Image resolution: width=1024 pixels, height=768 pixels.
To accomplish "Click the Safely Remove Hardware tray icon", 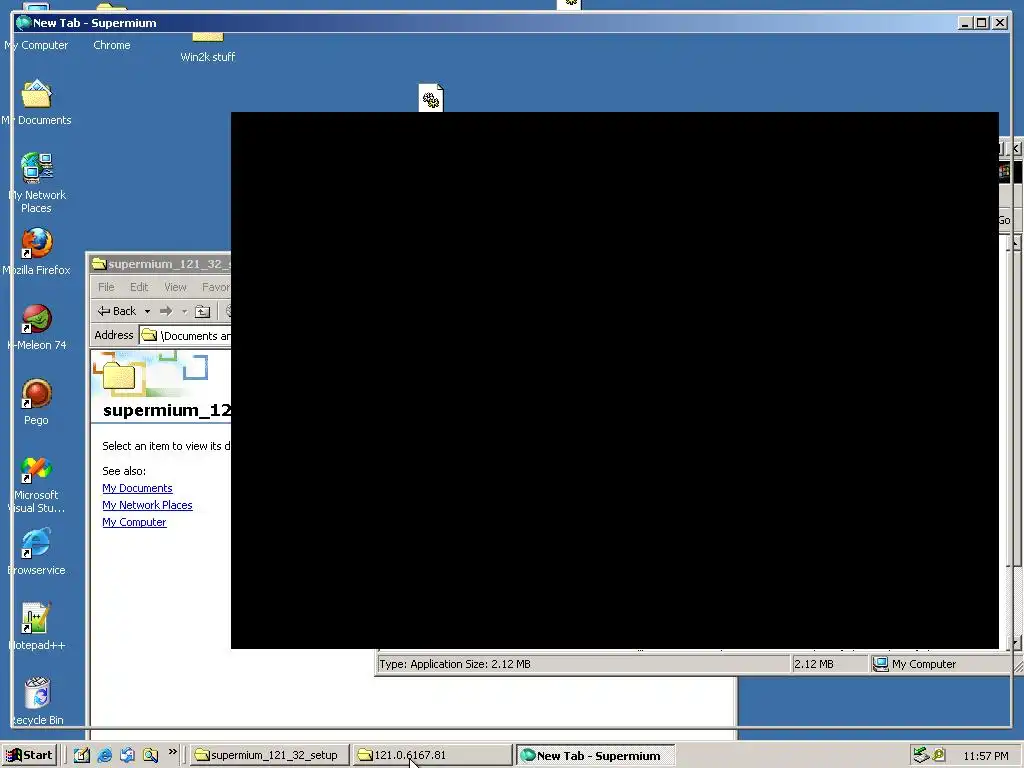I will tap(921, 755).
